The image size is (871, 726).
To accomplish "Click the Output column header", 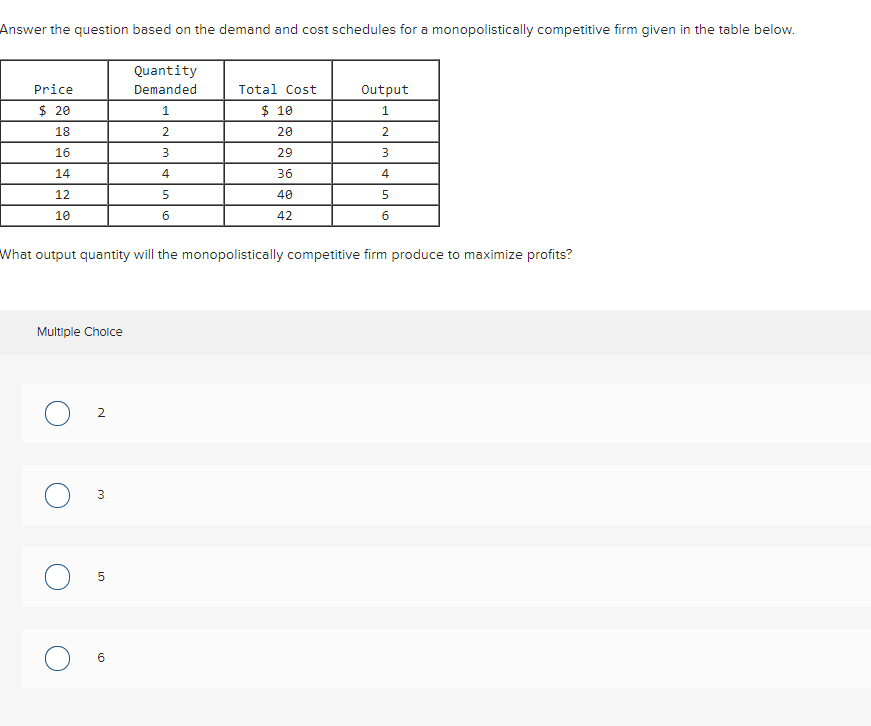I will click(x=385, y=89).
